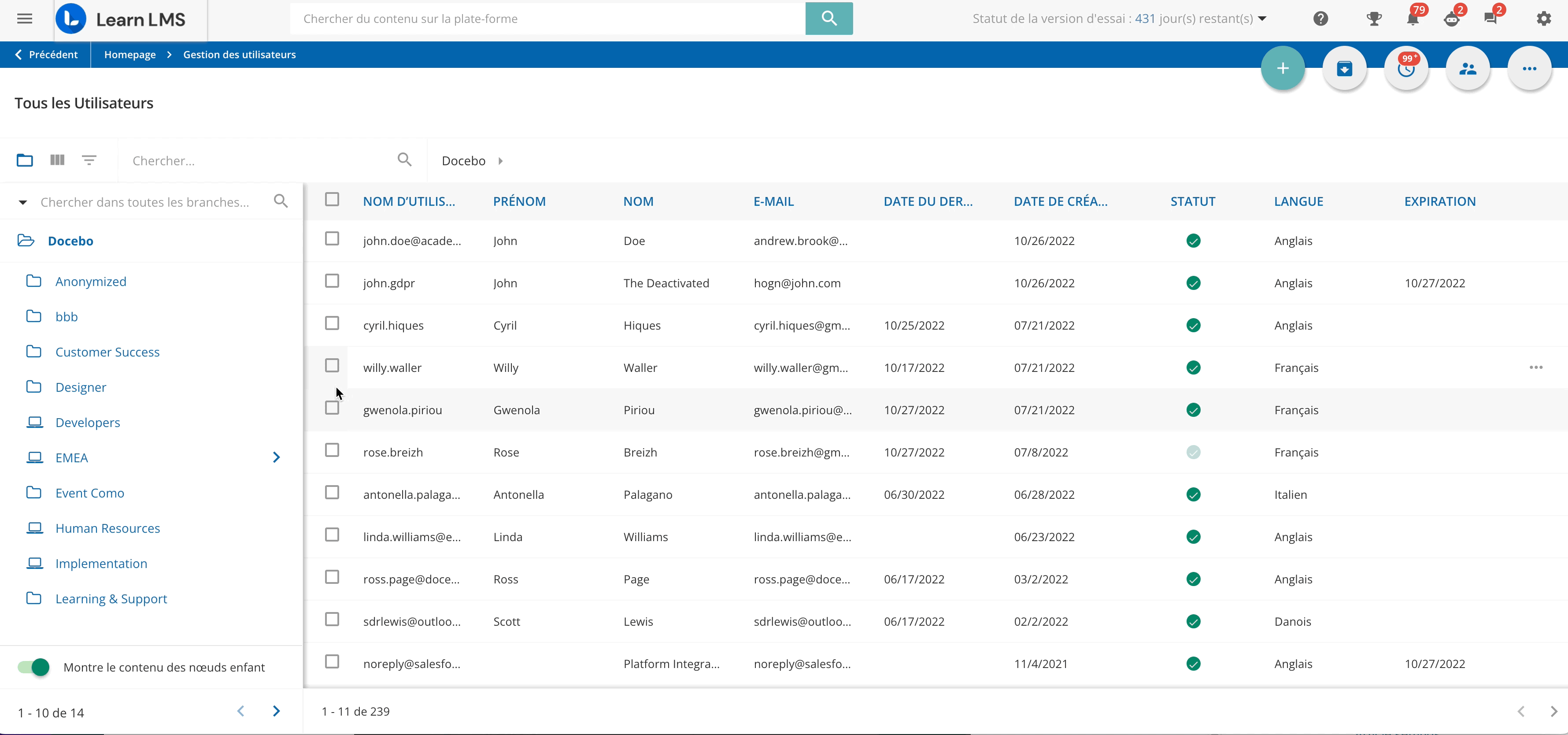Screen dimensions: 1568x735
Task: Click the platform content search field
Action: point(548,19)
